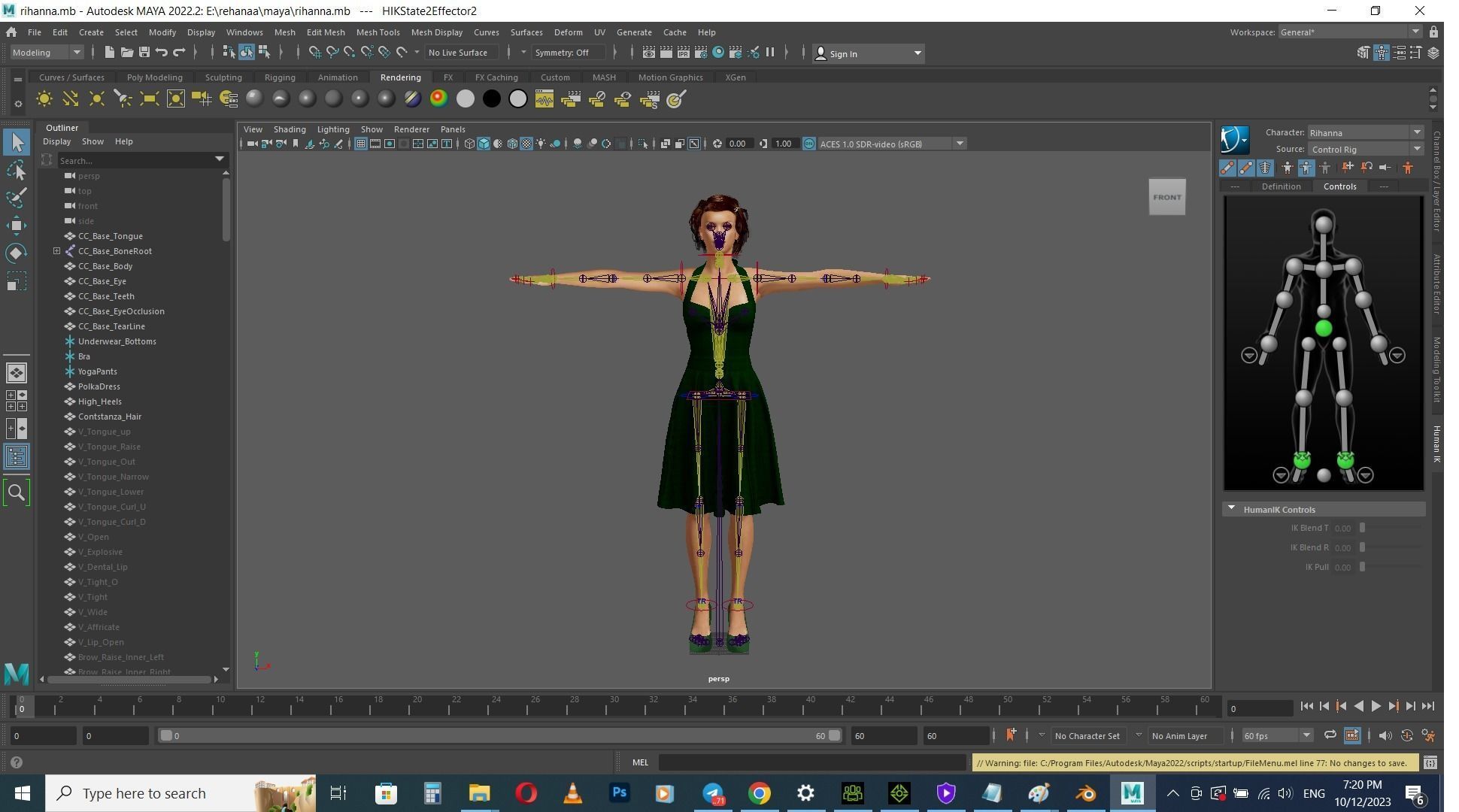1459x812 pixels.
Task: Create a spot light from shelf
Action: pyautogui.click(x=123, y=99)
